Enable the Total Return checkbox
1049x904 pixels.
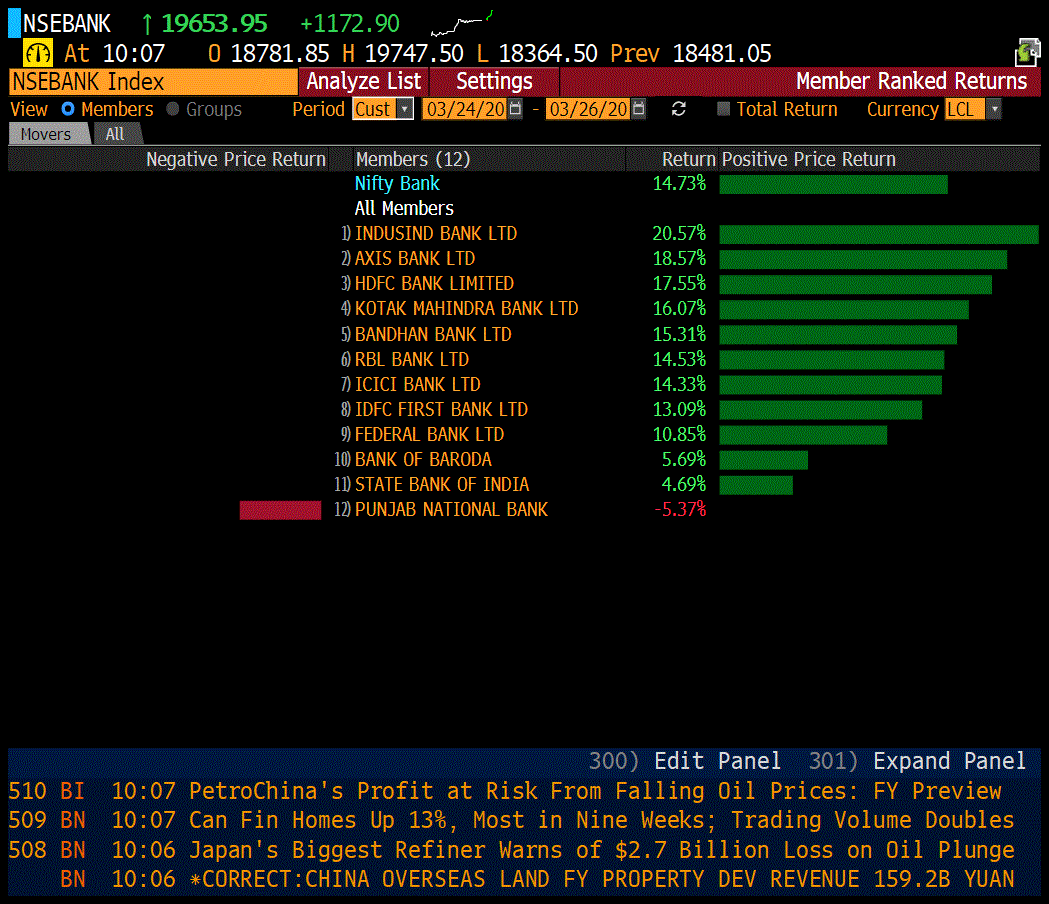click(724, 109)
